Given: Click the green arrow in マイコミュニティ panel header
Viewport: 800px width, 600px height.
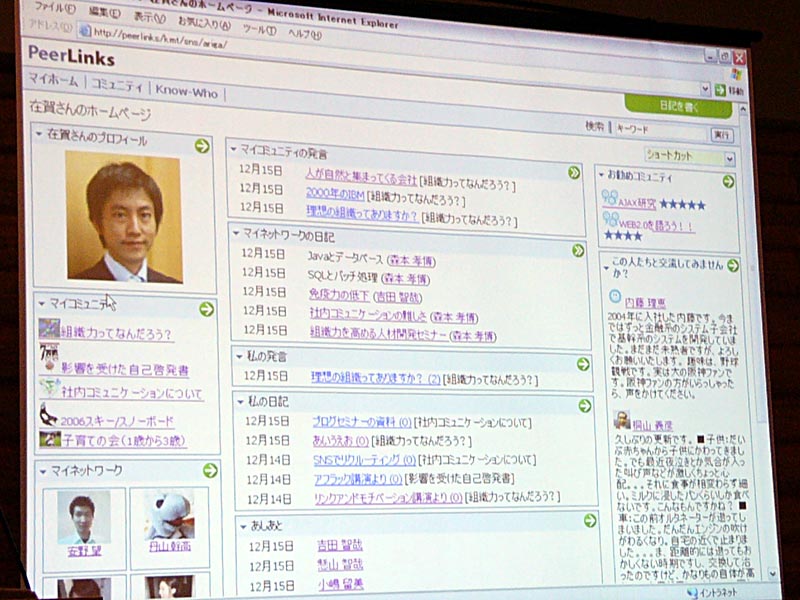Looking at the screenshot, I should 207,309.
